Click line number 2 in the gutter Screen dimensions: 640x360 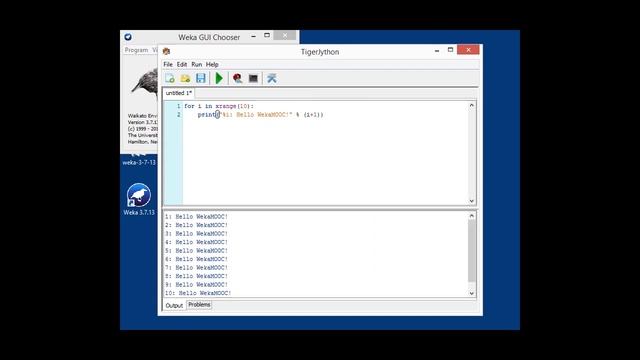[x=178, y=115]
